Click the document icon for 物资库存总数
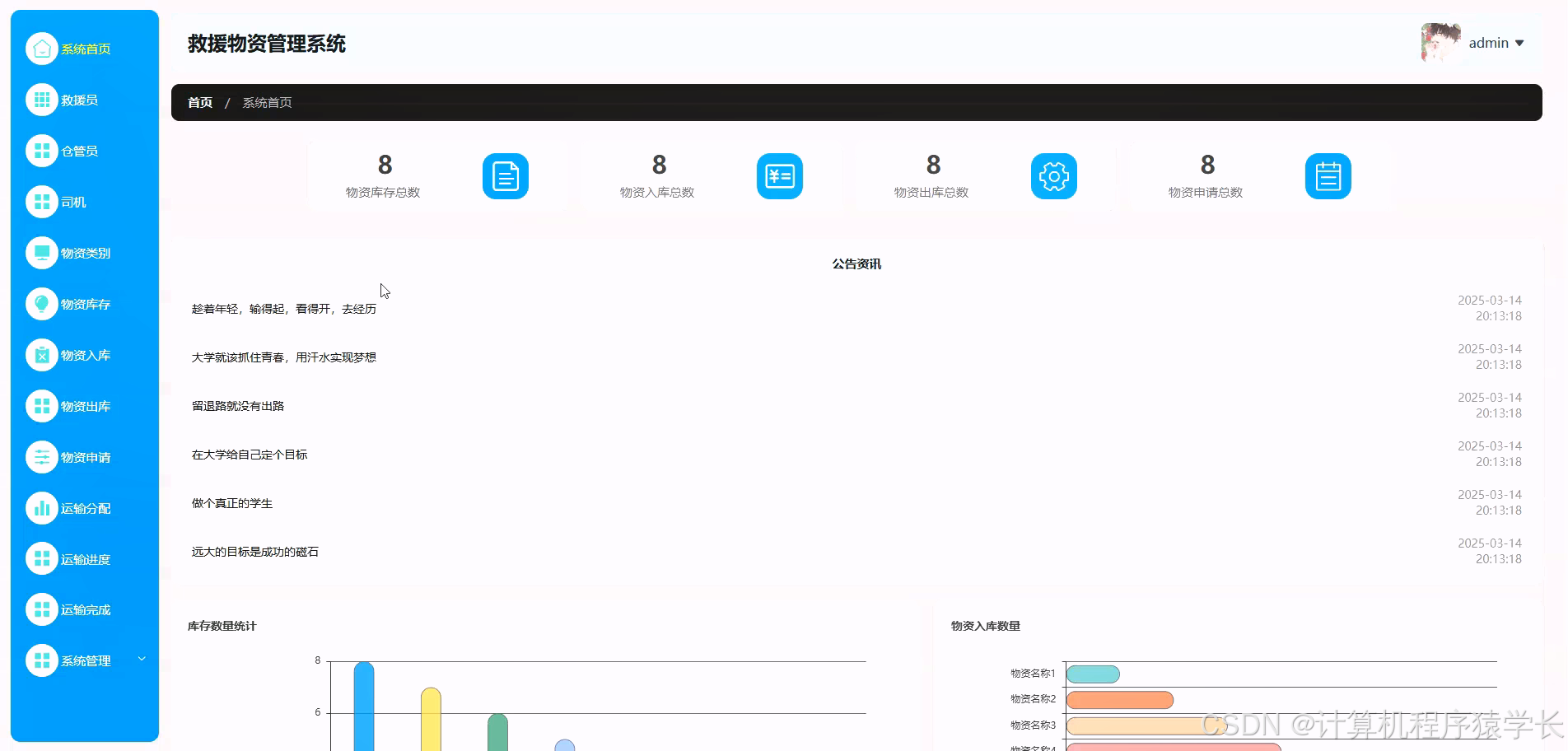 point(506,176)
